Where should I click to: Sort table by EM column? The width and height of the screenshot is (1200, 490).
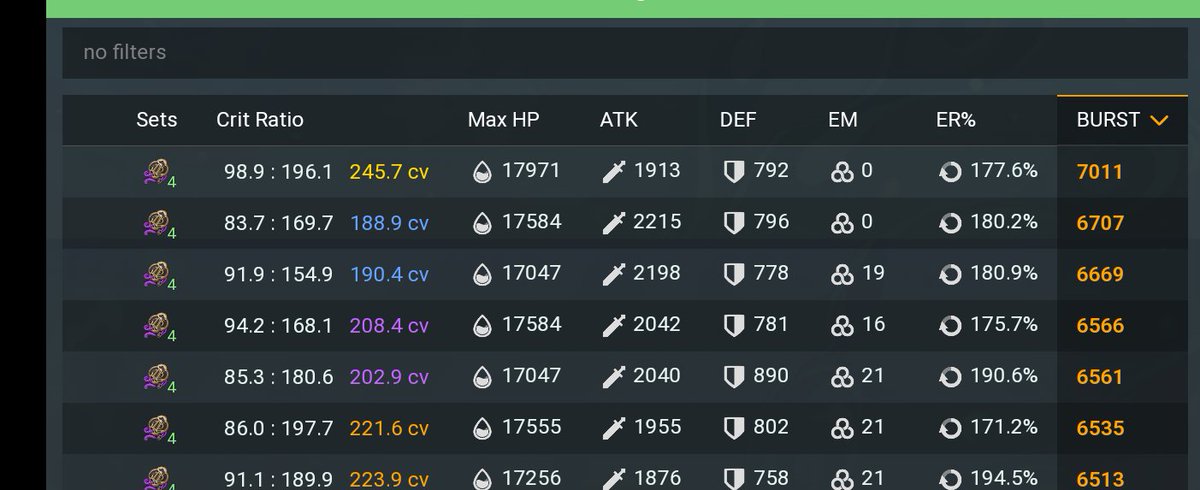coord(843,120)
